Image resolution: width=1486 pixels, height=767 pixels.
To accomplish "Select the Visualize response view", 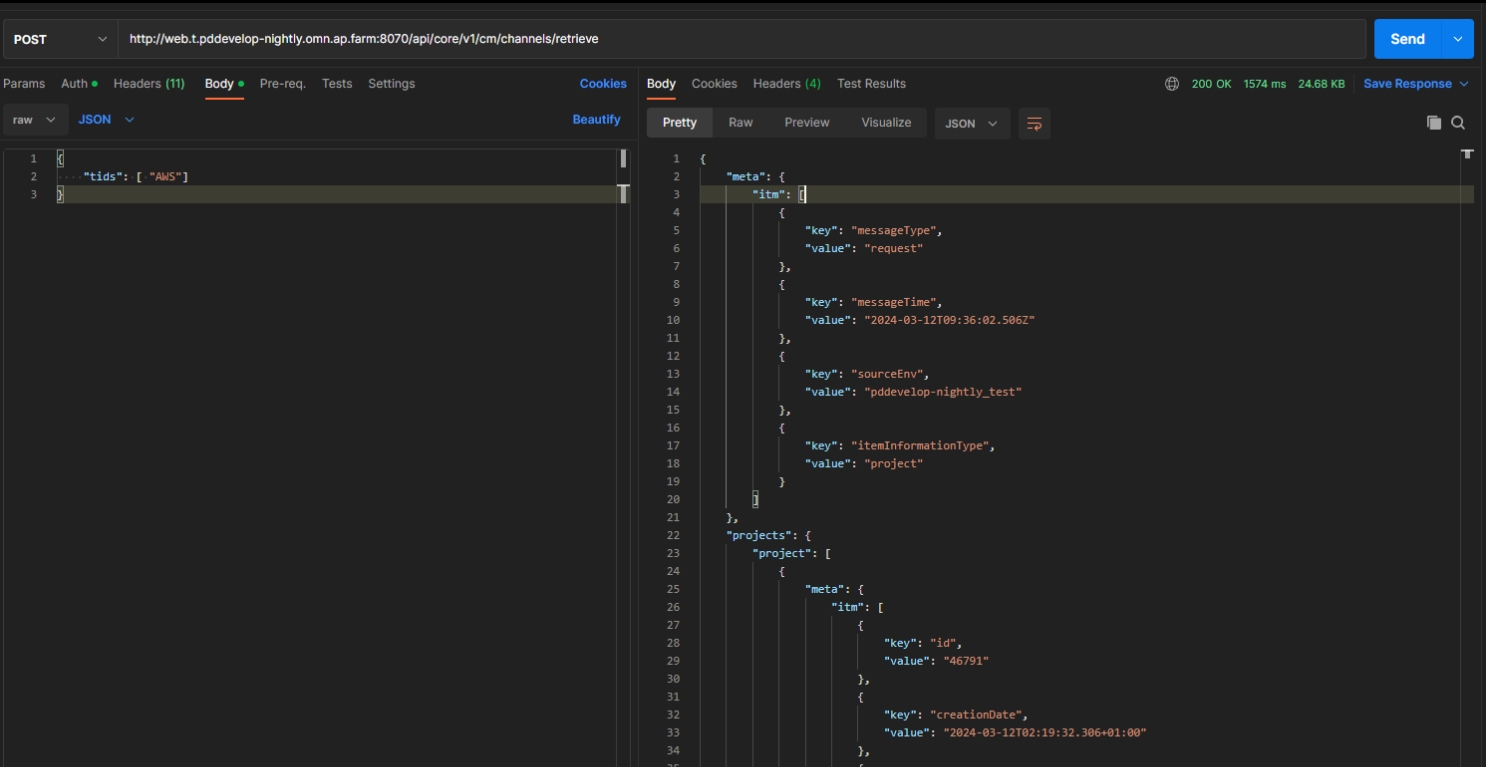I will [886, 123].
